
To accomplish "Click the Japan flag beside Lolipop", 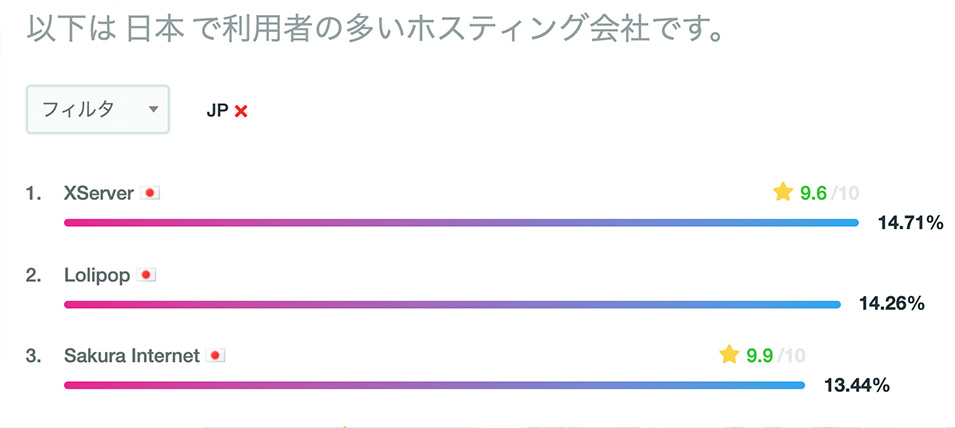I will point(146,275).
